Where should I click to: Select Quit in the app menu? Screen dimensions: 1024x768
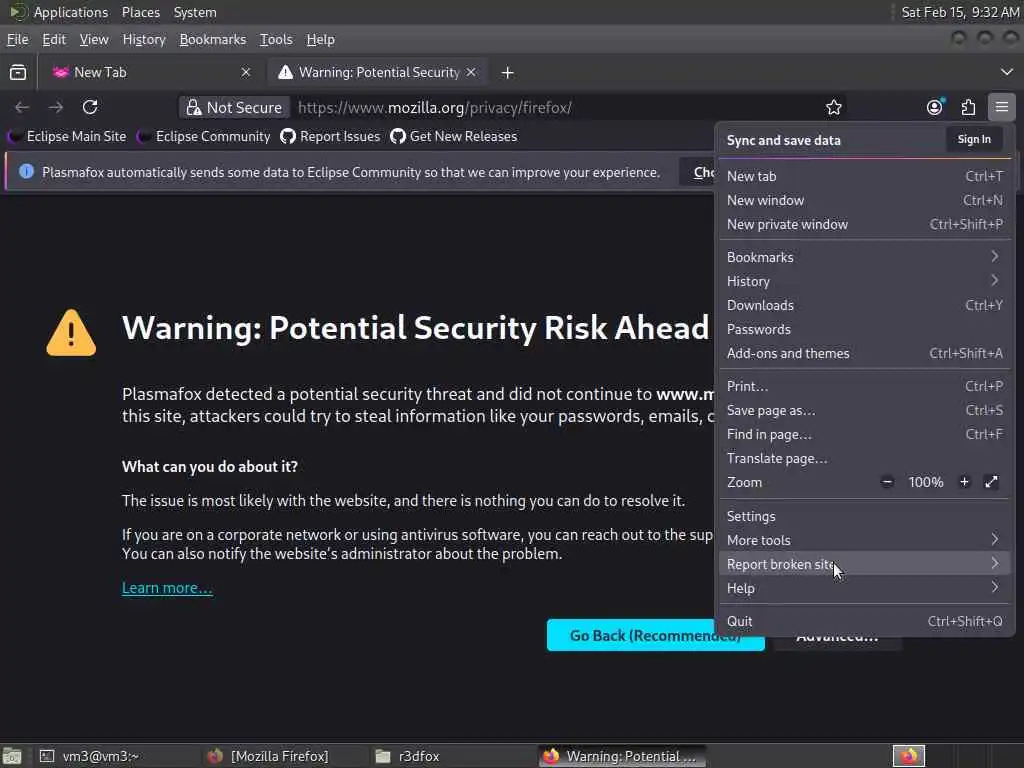(864, 621)
